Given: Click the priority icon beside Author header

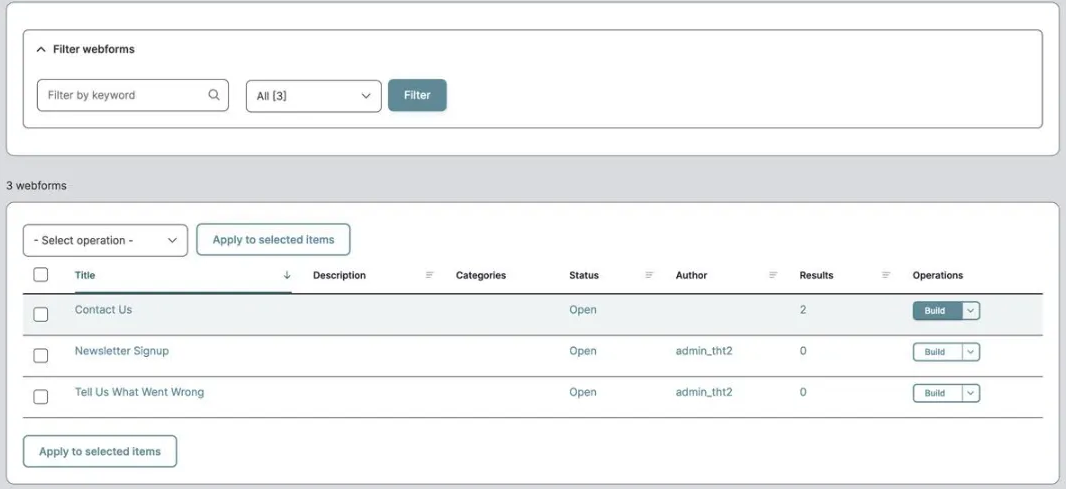Looking at the screenshot, I should coord(773,275).
